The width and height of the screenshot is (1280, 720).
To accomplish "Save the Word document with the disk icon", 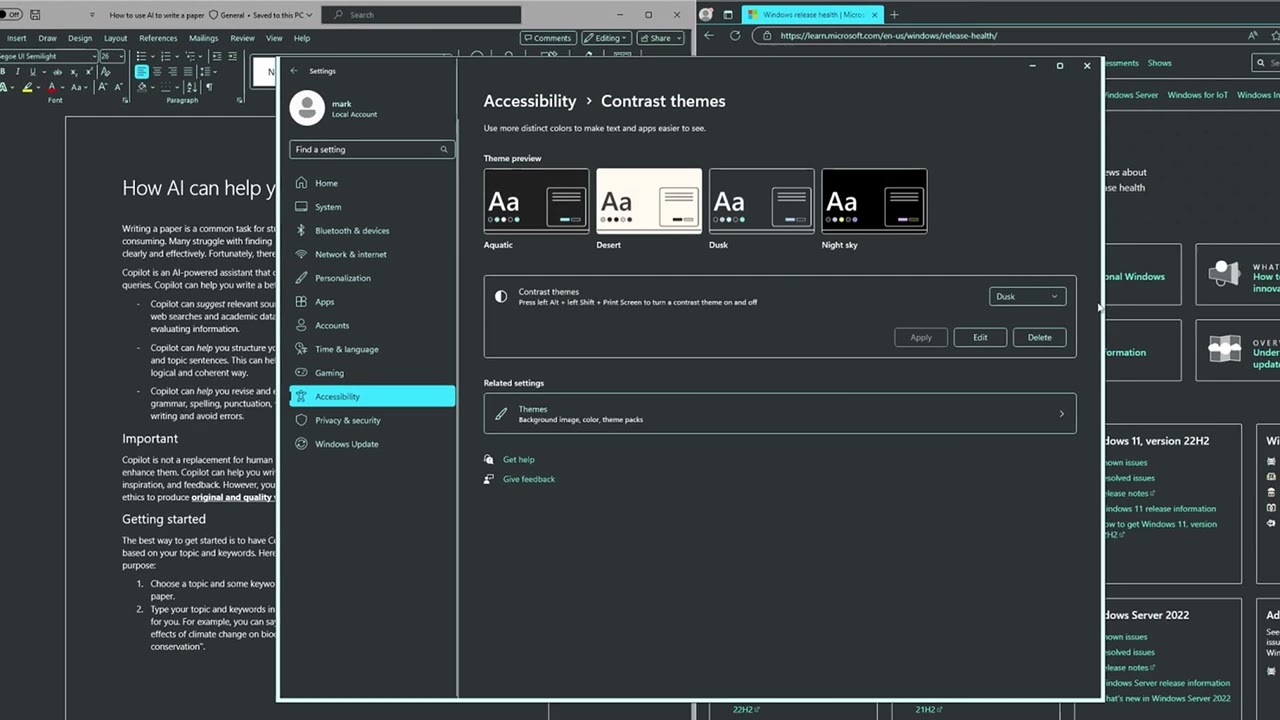I will click(36, 15).
